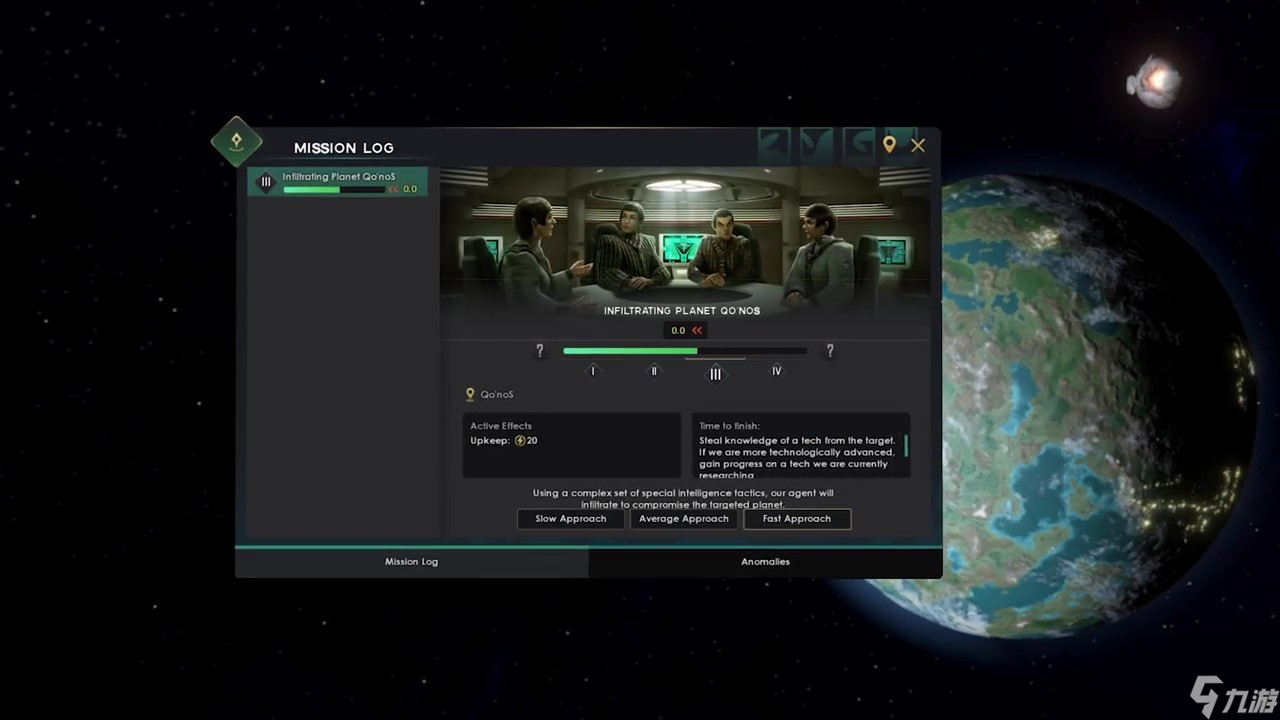
Task: Select the Slow Approach option
Action: (571, 519)
